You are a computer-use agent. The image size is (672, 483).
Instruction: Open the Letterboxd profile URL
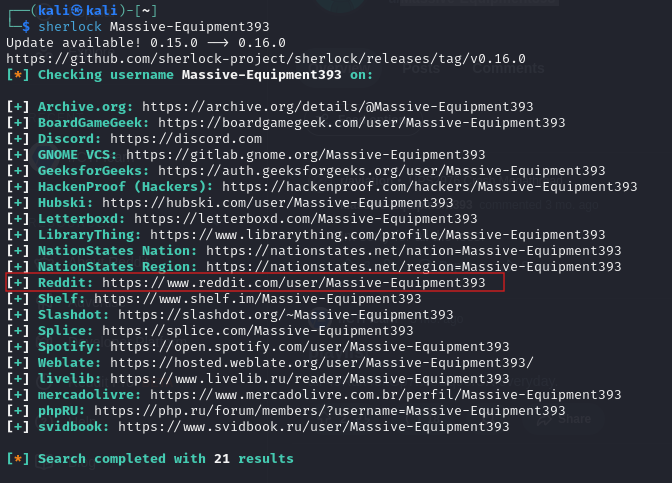pos(306,219)
